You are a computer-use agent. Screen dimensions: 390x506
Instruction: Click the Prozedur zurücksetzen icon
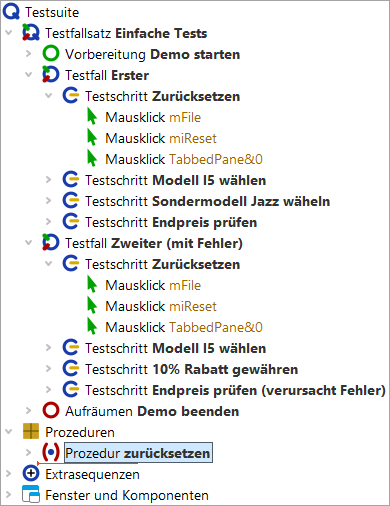point(51,453)
